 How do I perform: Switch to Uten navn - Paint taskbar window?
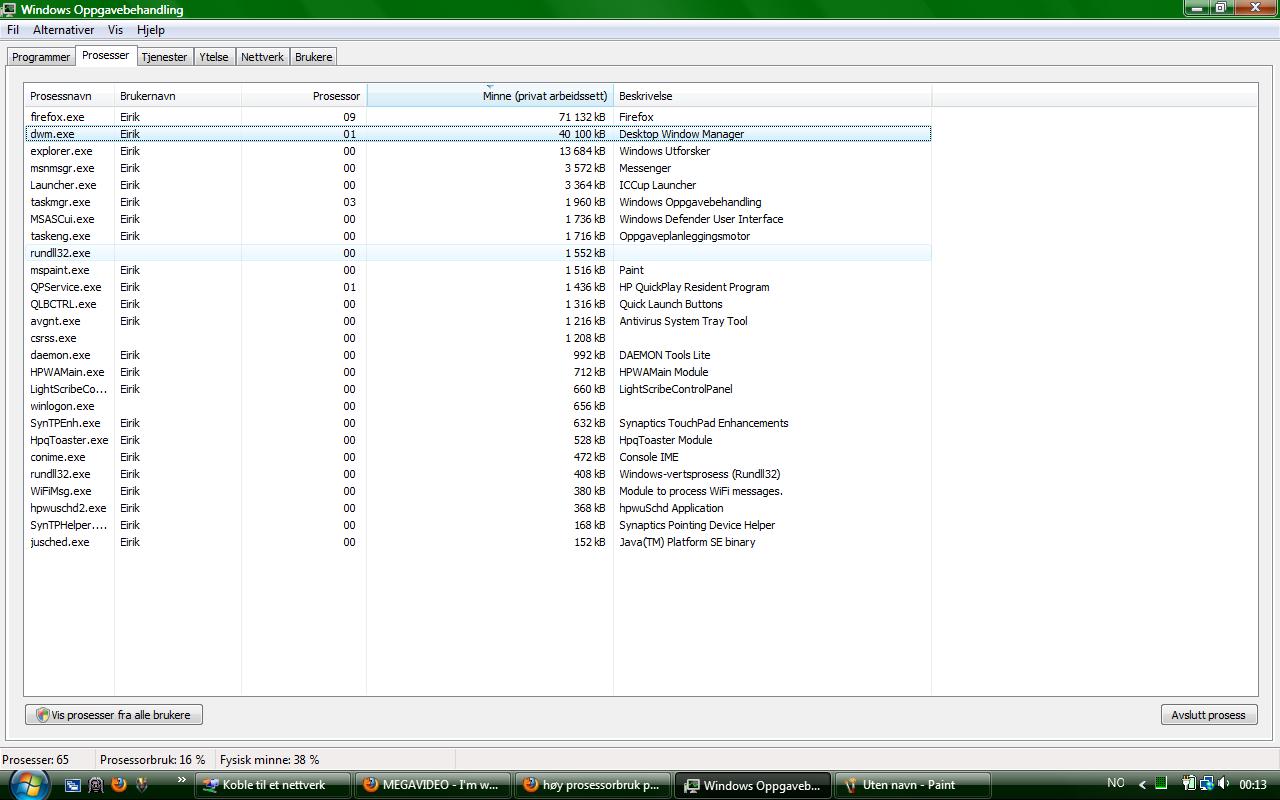point(913,785)
